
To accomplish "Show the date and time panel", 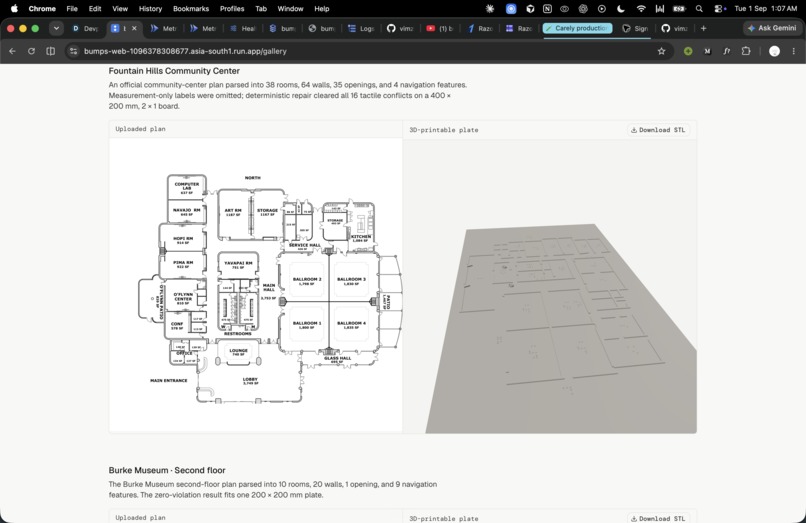I will pyautogui.click(x=765, y=9).
